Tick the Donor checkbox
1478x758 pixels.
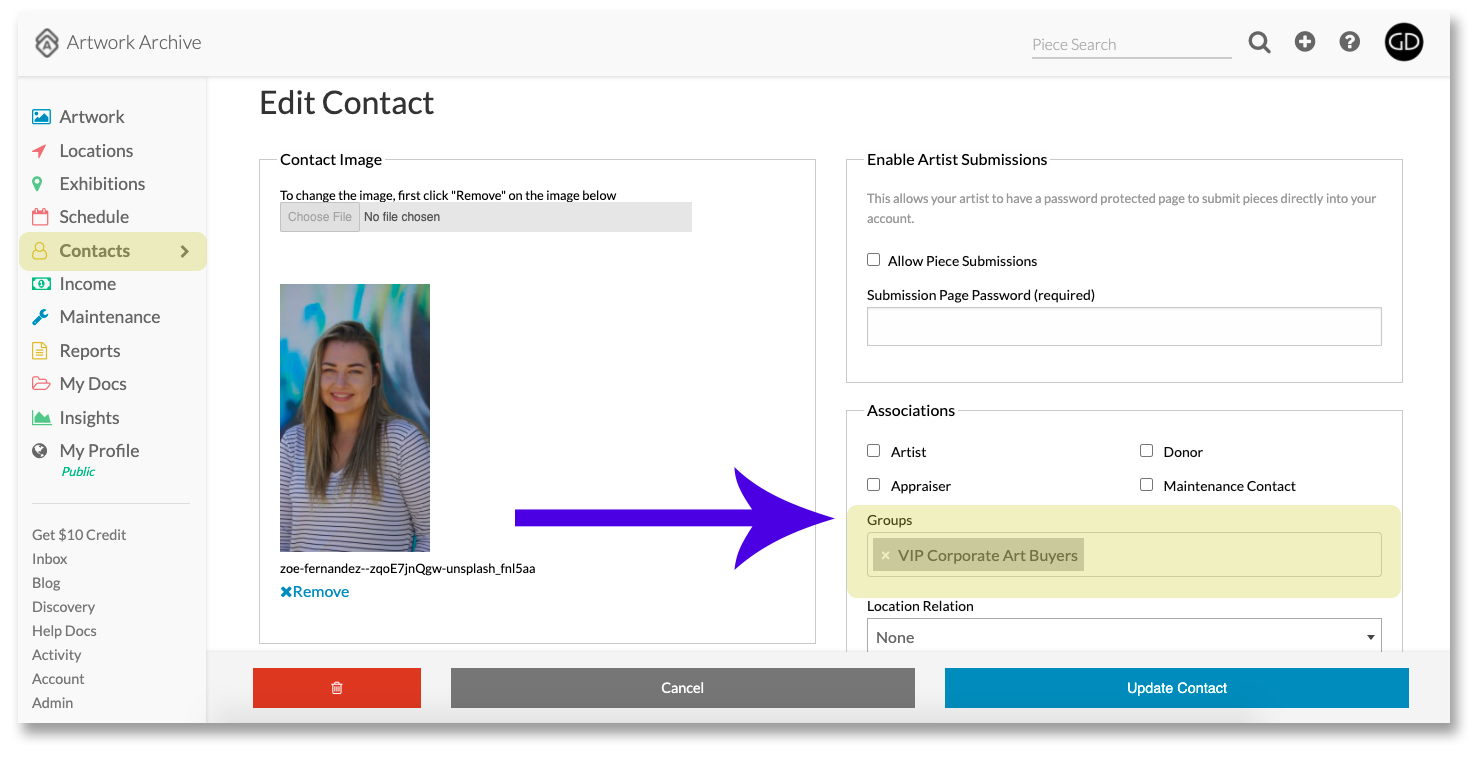pos(1147,451)
